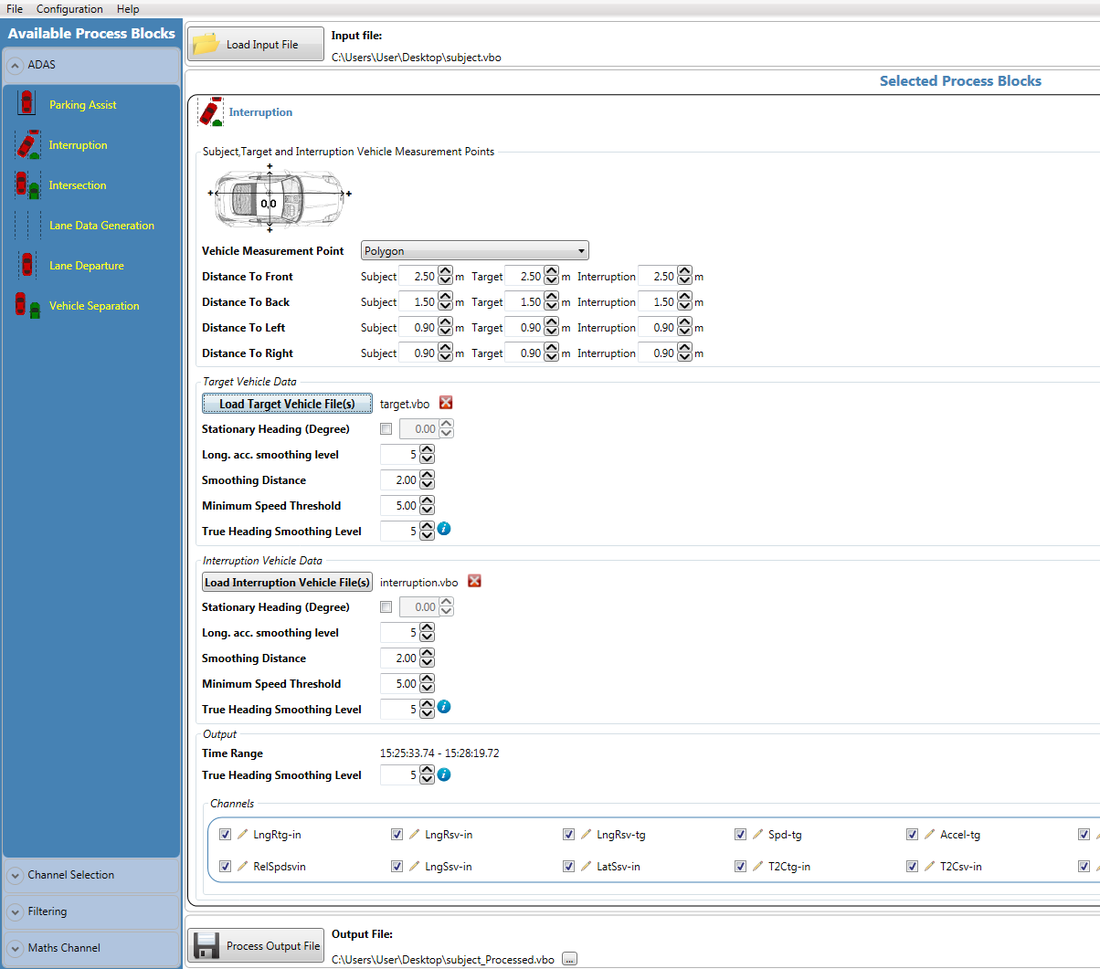Toggle Interruption Stationary Heading checkbox
This screenshot has width=1100, height=969.
pos(386,607)
